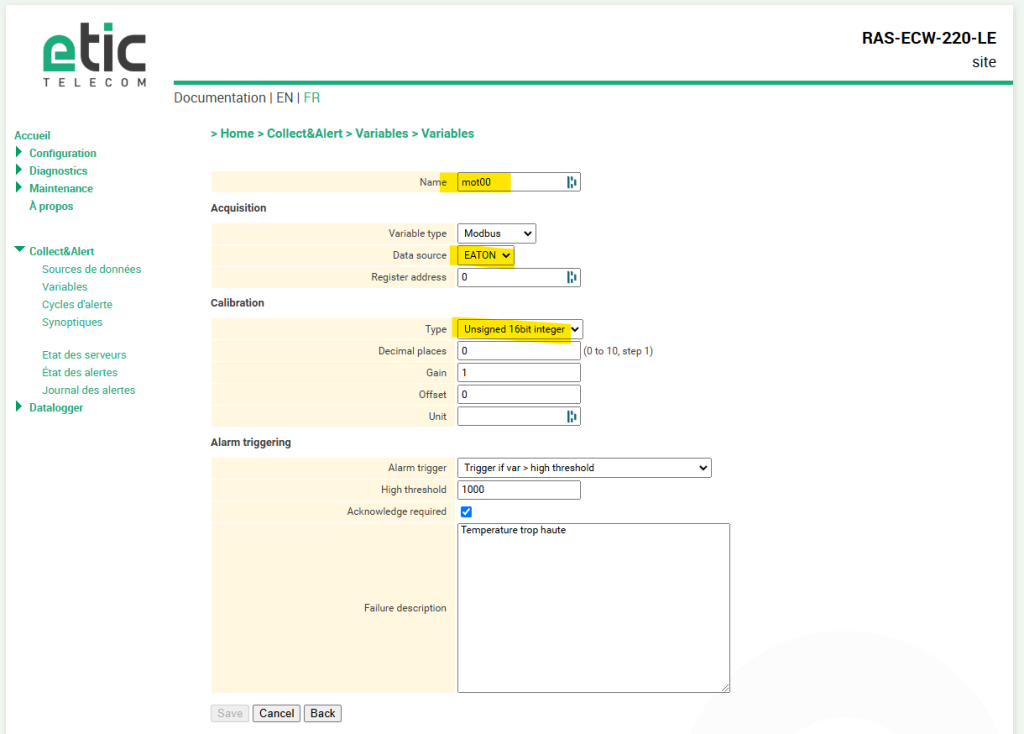
Task: Click the Maintenance menu label
Action: (x=61, y=188)
